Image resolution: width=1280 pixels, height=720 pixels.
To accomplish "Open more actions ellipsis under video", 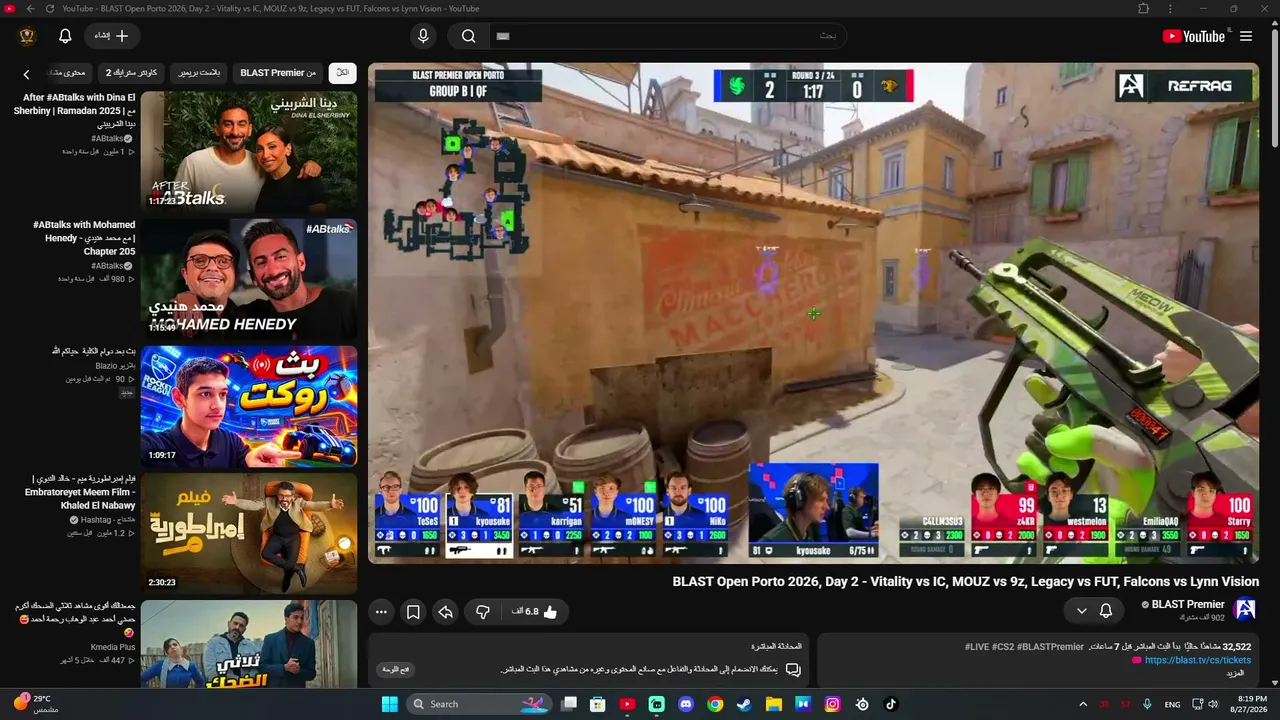I will [381, 612].
